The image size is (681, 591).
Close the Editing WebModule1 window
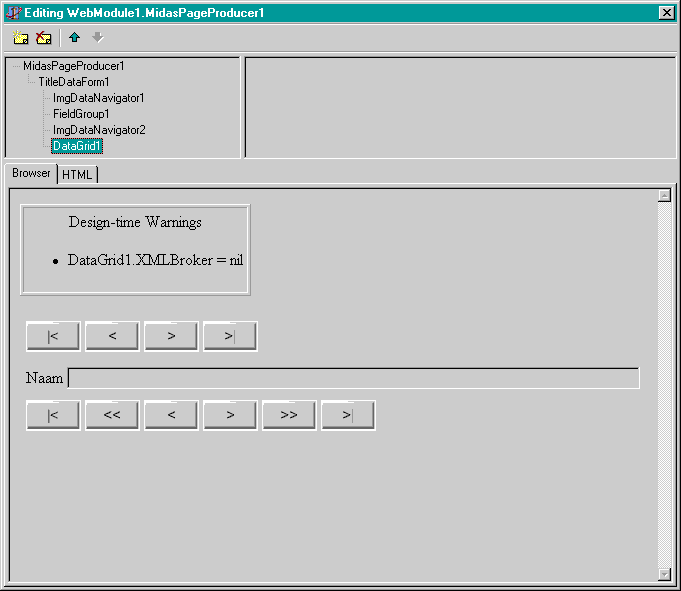coord(666,13)
